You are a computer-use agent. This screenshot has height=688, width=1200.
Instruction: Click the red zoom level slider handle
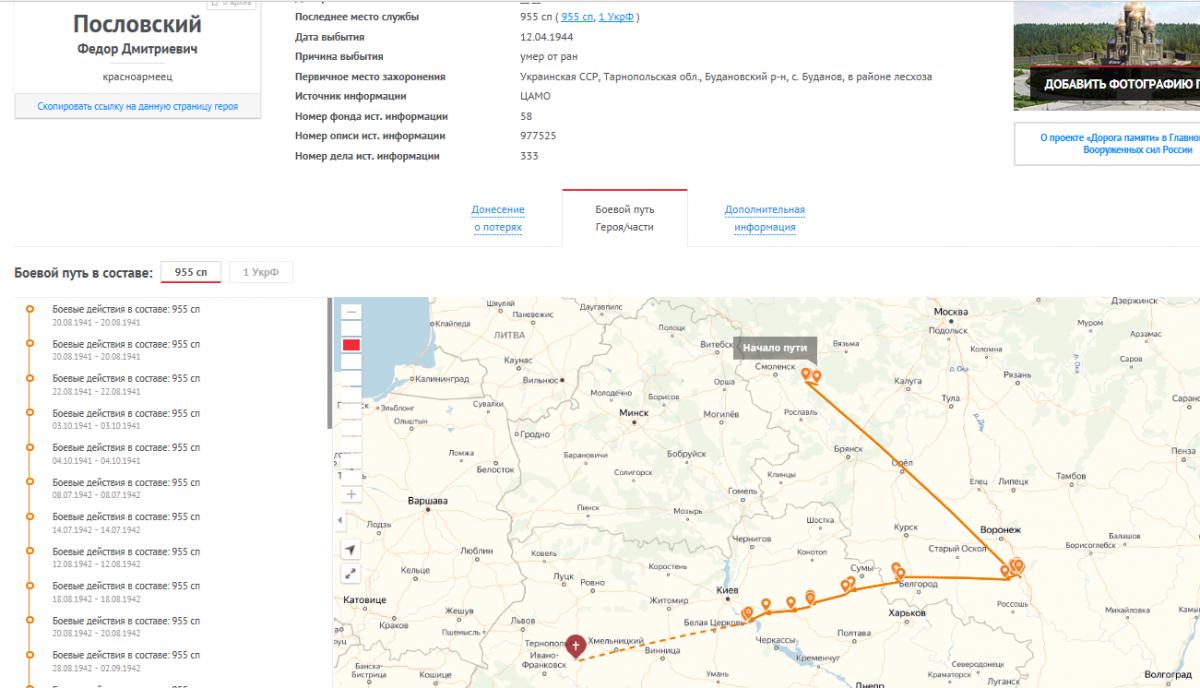(351, 345)
